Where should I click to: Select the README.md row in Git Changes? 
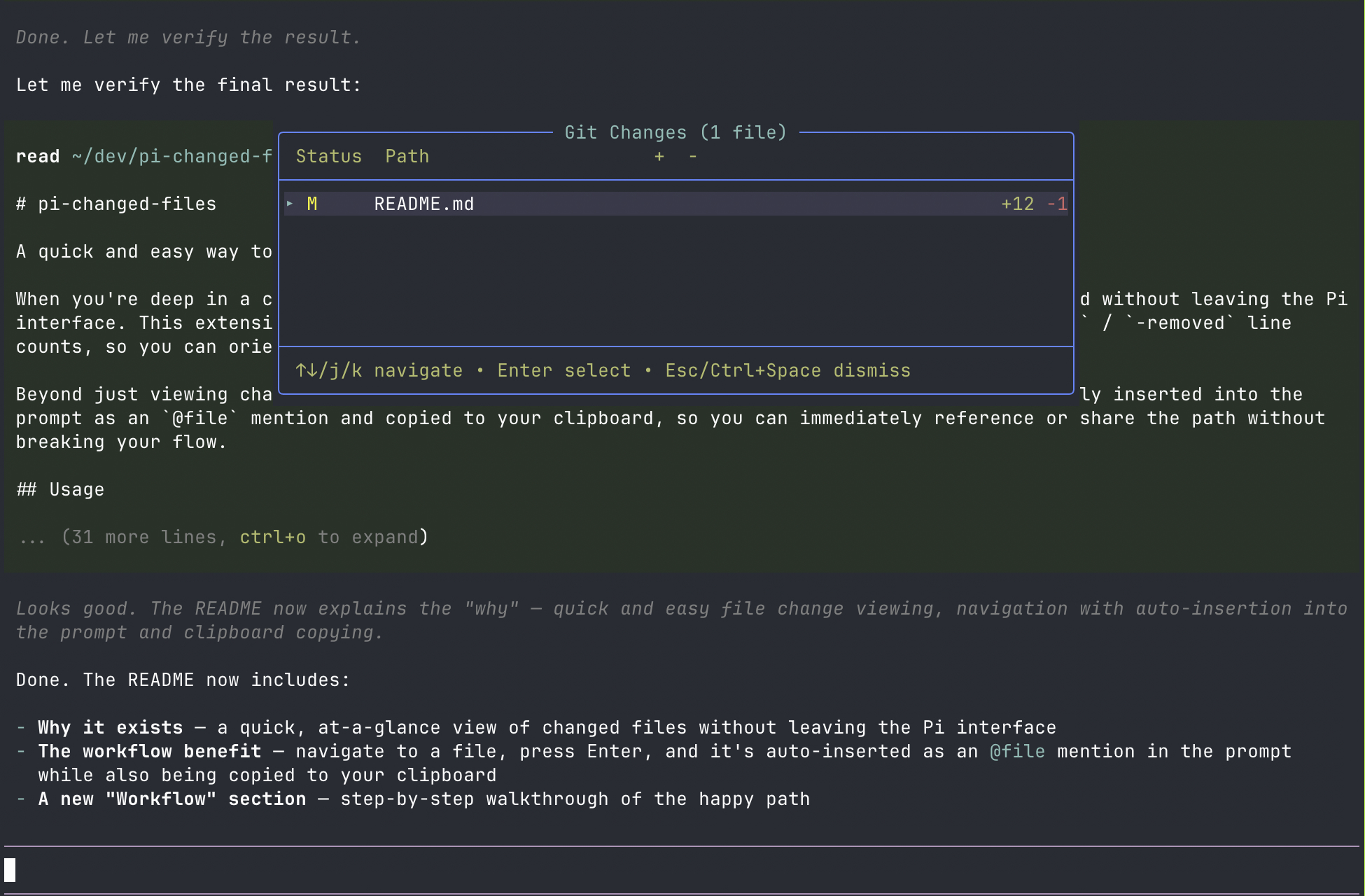[x=676, y=204]
